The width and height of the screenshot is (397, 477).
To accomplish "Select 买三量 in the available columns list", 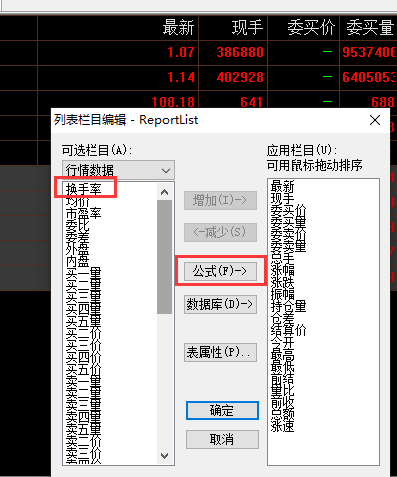I will (x=84, y=297).
